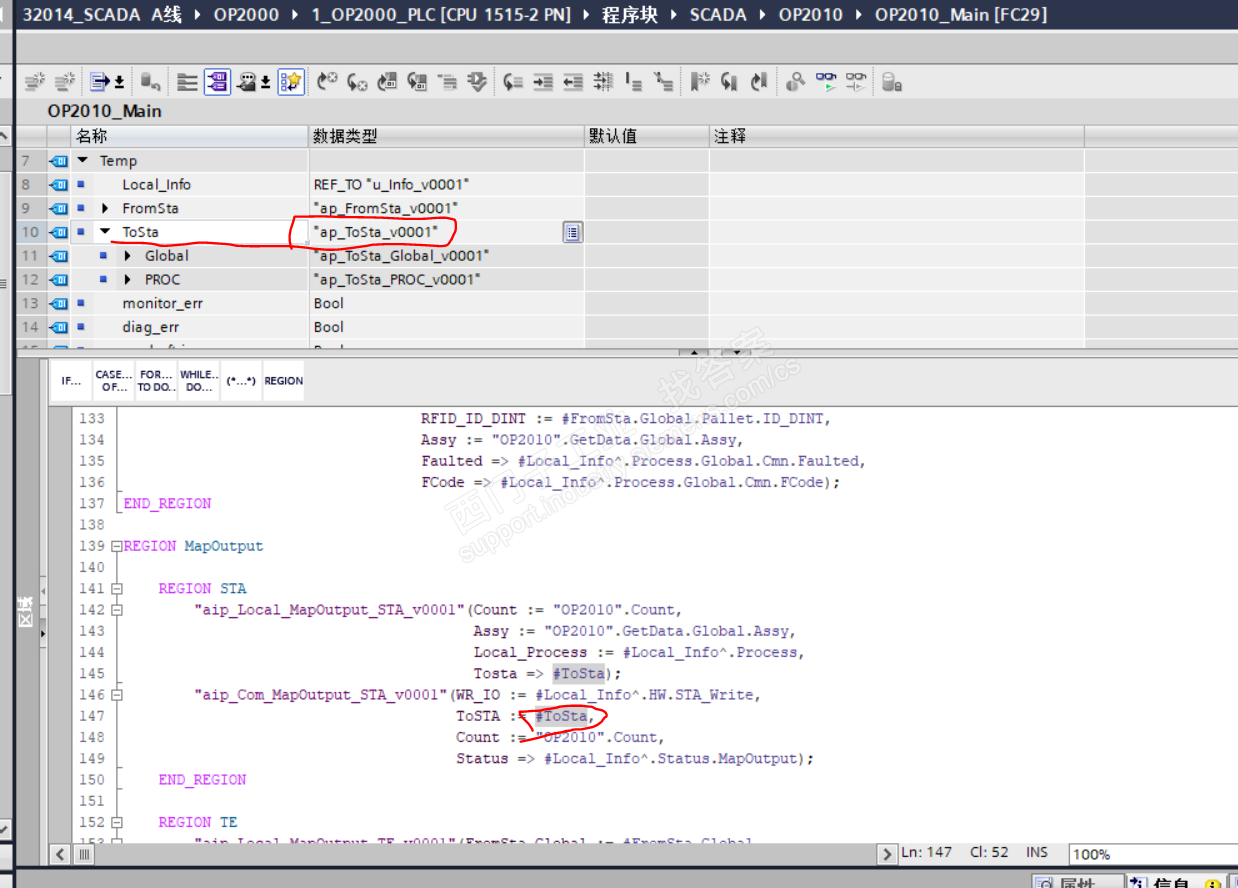This screenshot has width=1238, height=888.
Task: Click the indent text toolbar icon
Action: (x=543, y=82)
